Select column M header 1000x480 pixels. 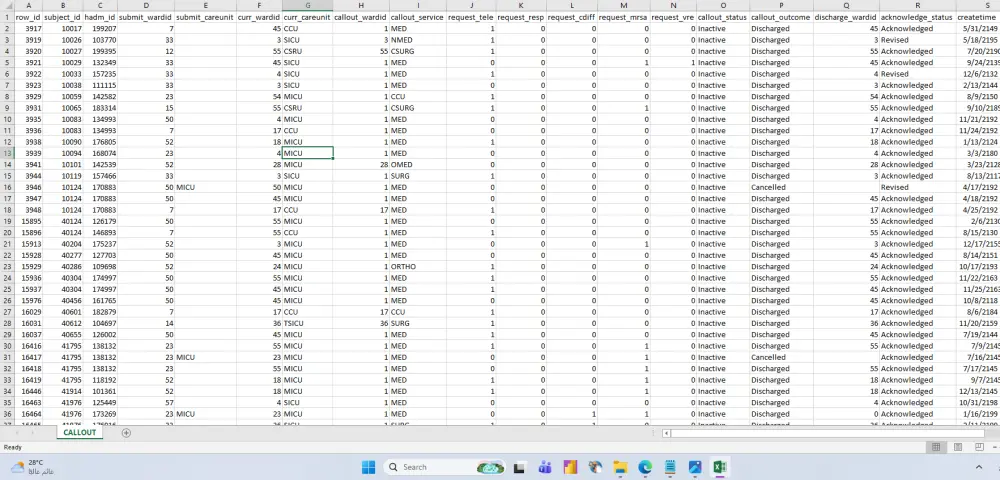624,5
